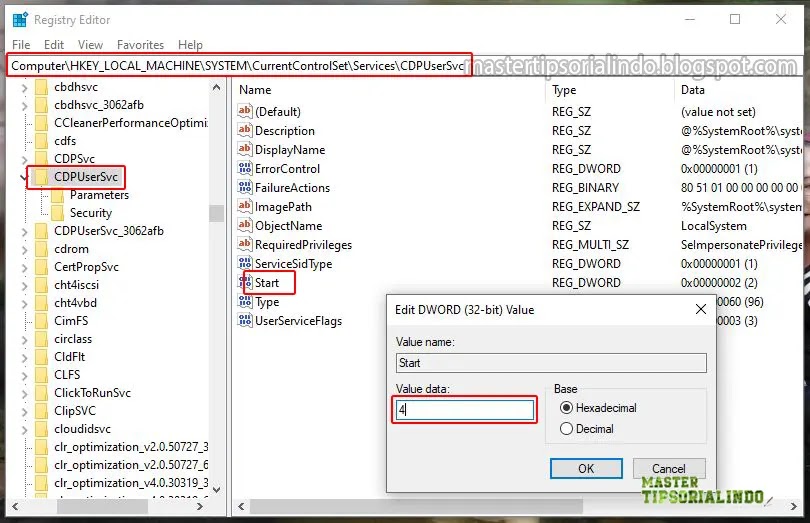Expand the CDPSvc tree node
This screenshot has width=810, height=523.
click(x=24, y=160)
